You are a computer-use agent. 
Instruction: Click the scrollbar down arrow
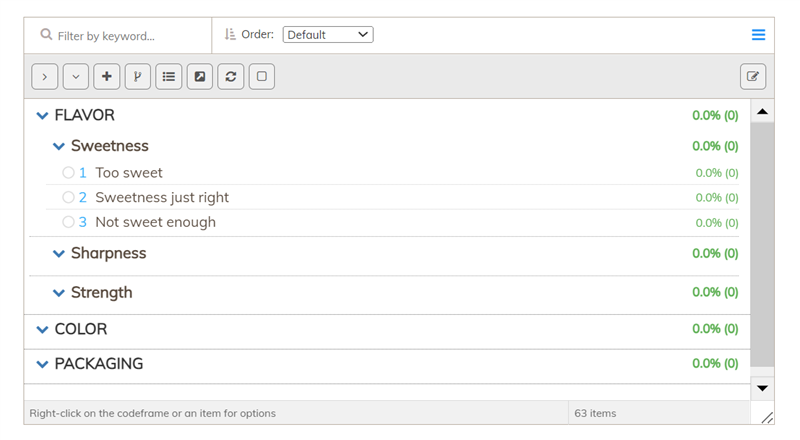[x=762, y=388]
